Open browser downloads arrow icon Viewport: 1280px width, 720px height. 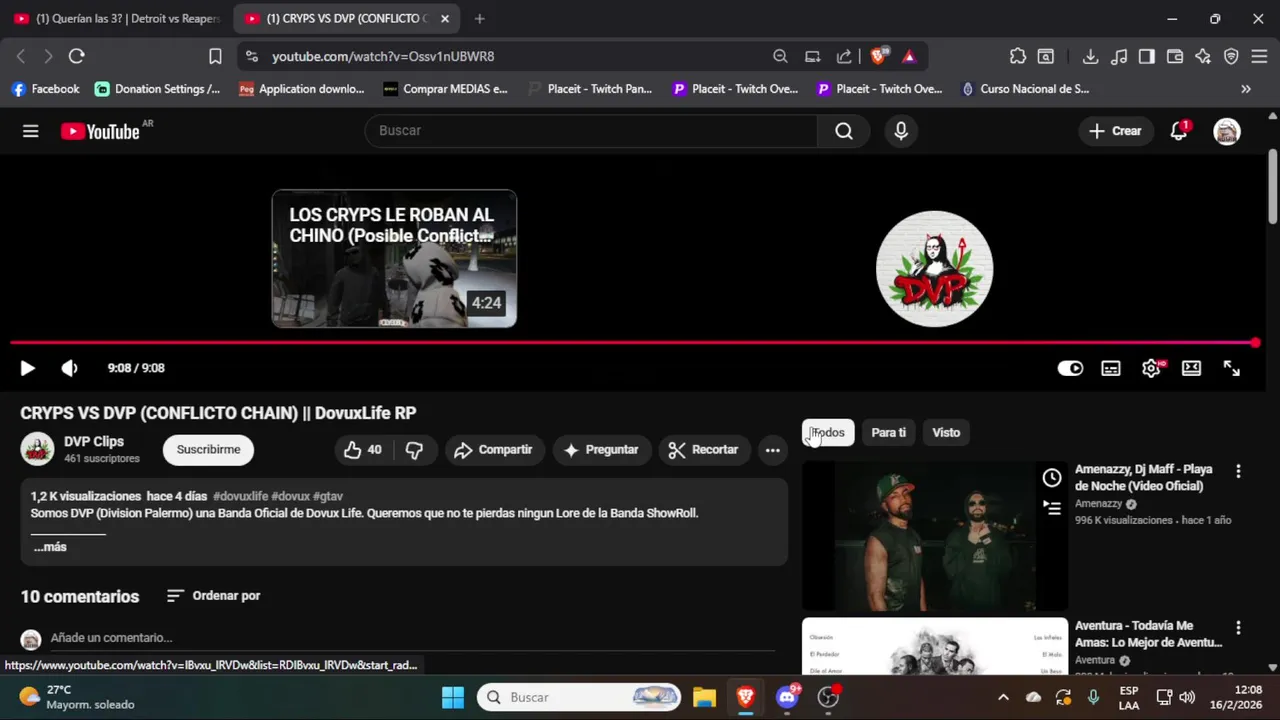pyautogui.click(x=1091, y=57)
